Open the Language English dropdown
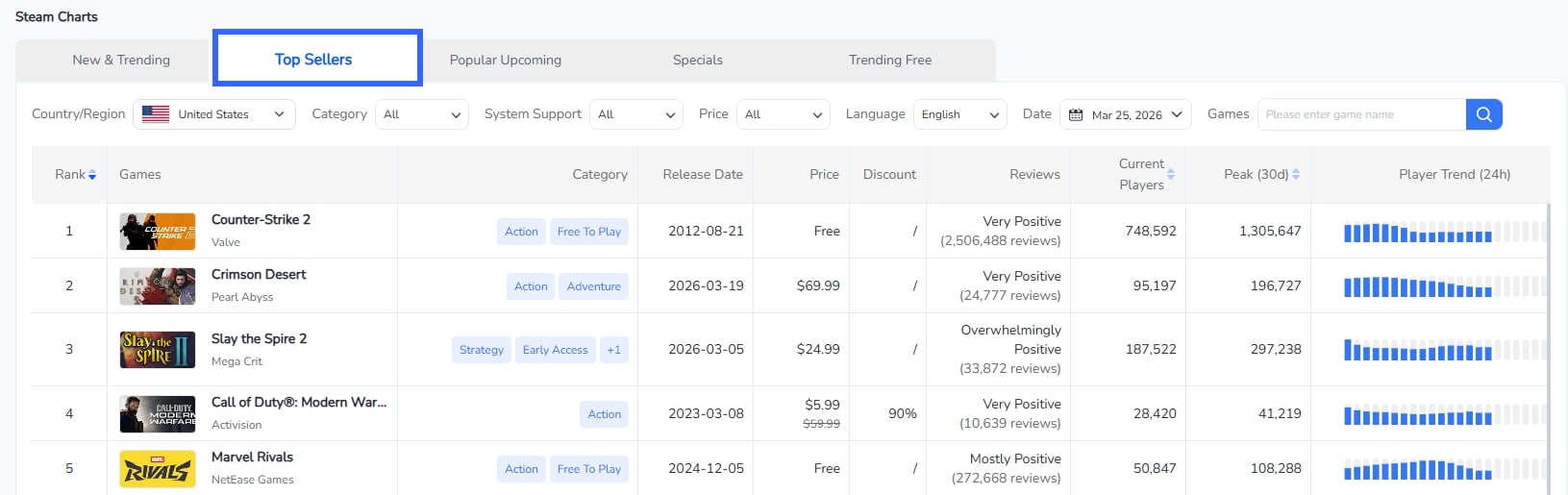 [x=959, y=114]
